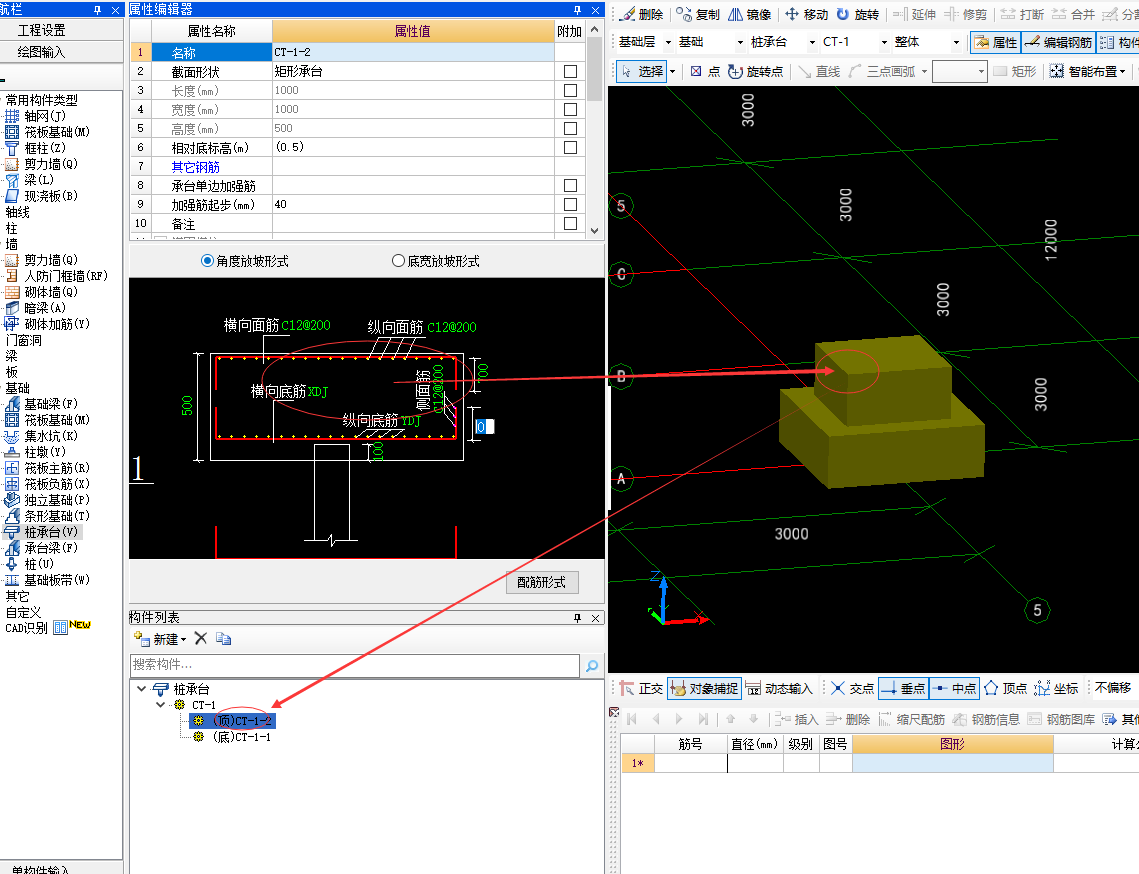Open the Select tool dropdown arrow
The image size is (1139, 874).
pyautogui.click(x=673, y=71)
